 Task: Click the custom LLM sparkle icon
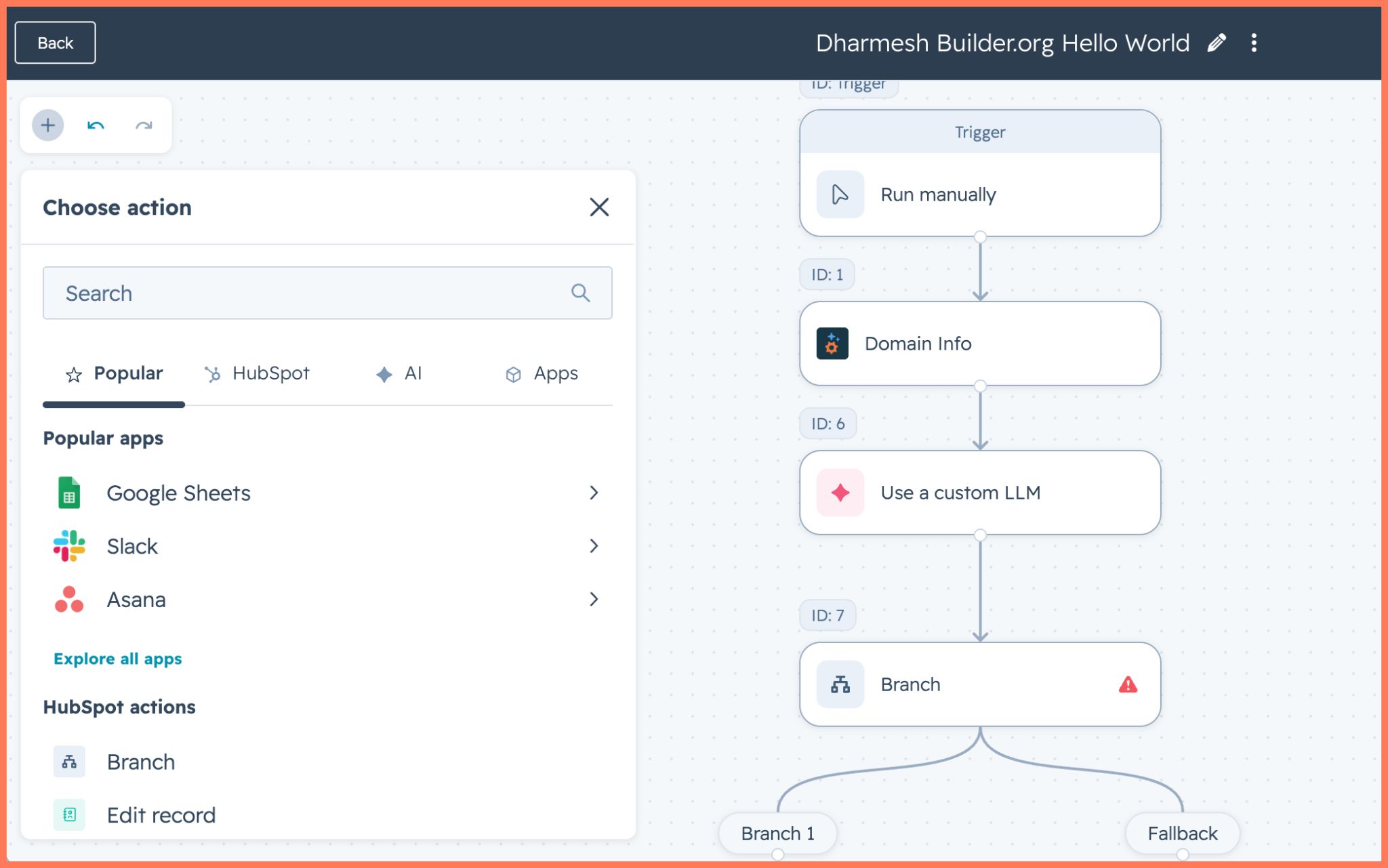tap(840, 493)
